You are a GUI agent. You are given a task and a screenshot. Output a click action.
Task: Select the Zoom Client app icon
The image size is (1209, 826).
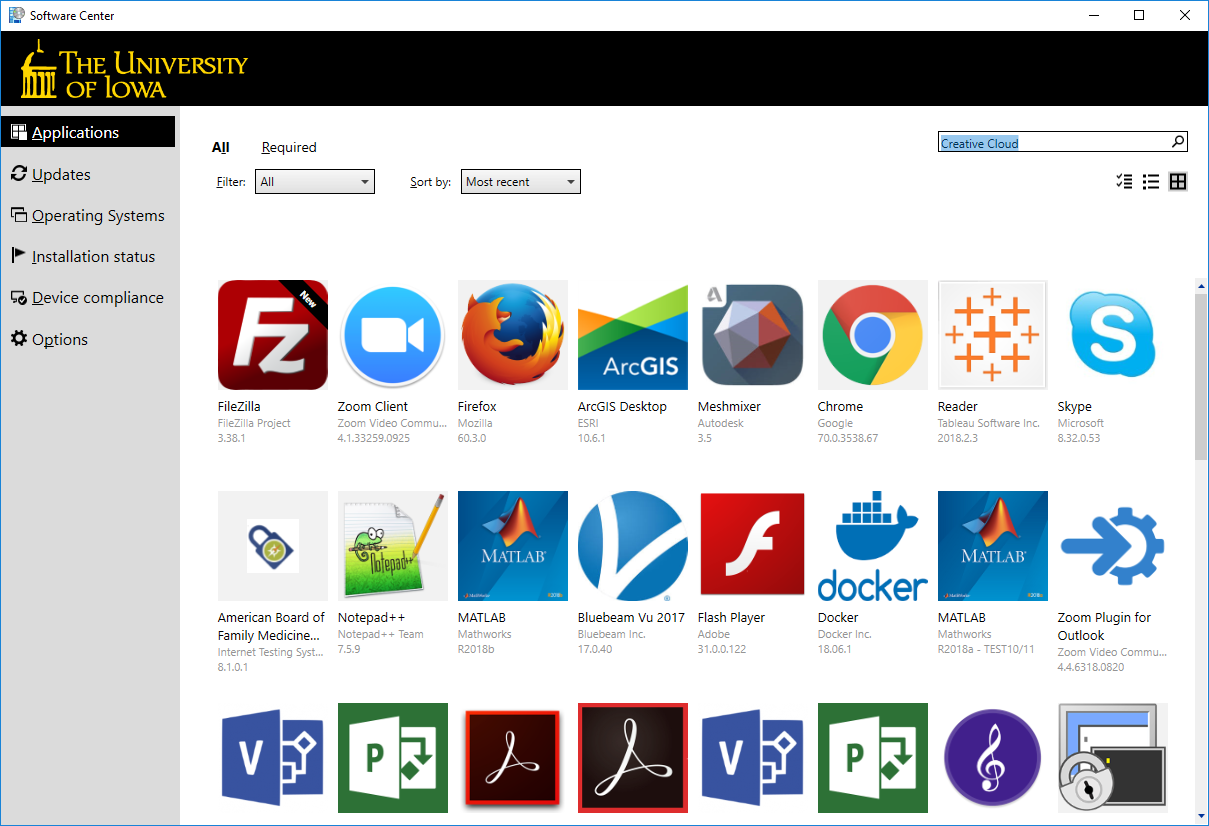392,335
